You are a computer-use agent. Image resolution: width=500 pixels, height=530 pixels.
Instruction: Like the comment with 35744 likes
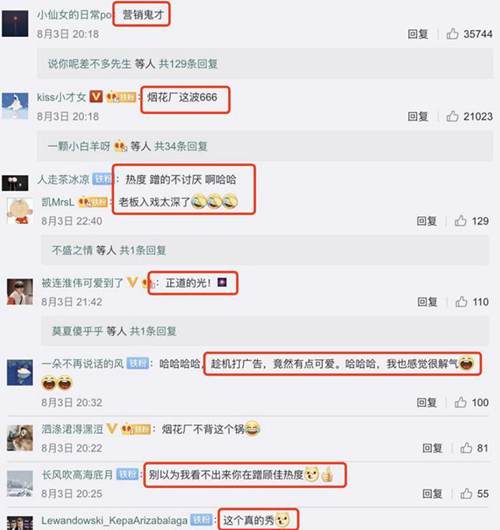pyautogui.click(x=452, y=34)
